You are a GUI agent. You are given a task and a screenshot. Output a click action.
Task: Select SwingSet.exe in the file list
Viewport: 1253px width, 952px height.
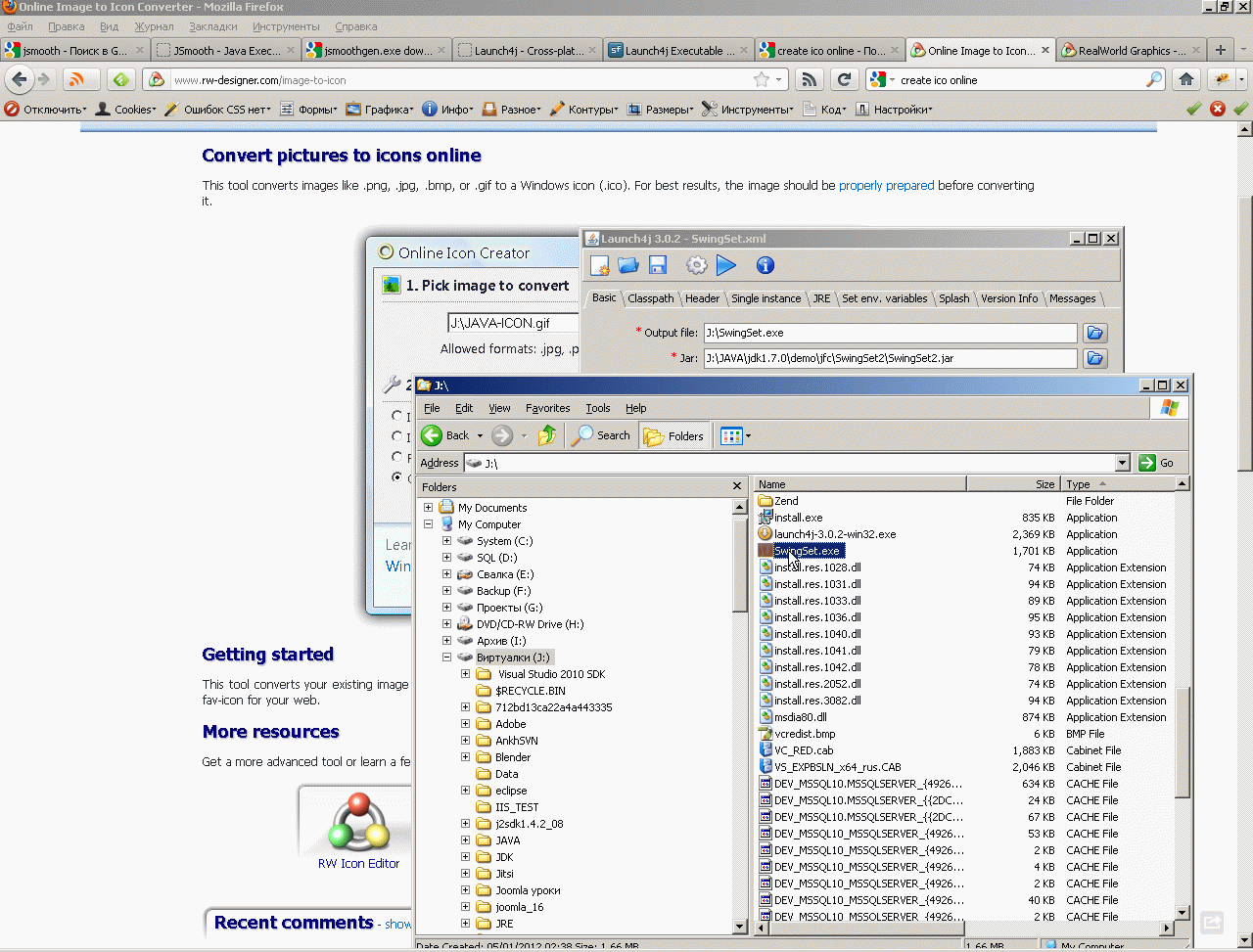(807, 551)
